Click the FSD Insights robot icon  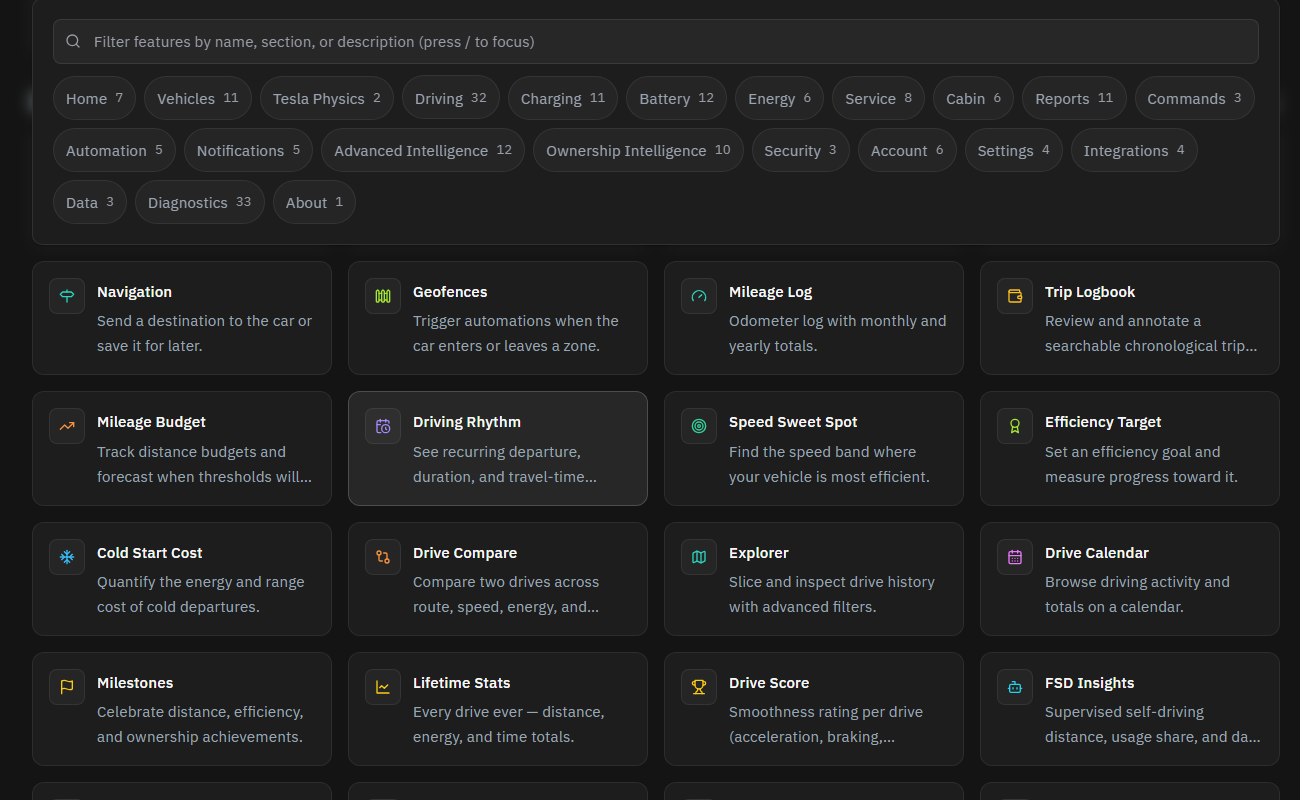click(x=1015, y=687)
